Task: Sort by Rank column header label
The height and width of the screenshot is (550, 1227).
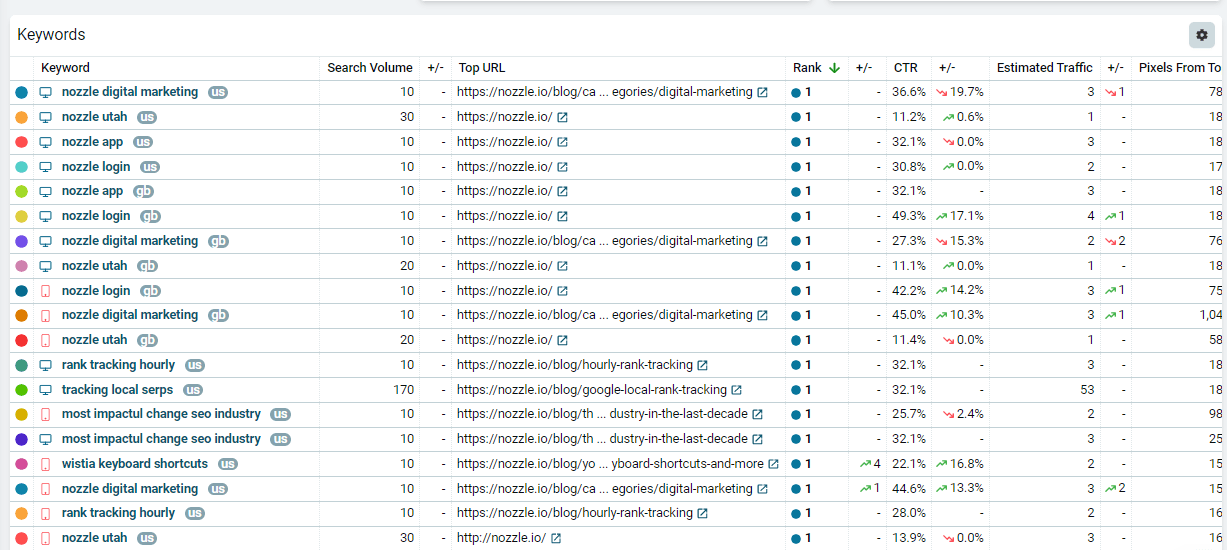Action: [807, 68]
